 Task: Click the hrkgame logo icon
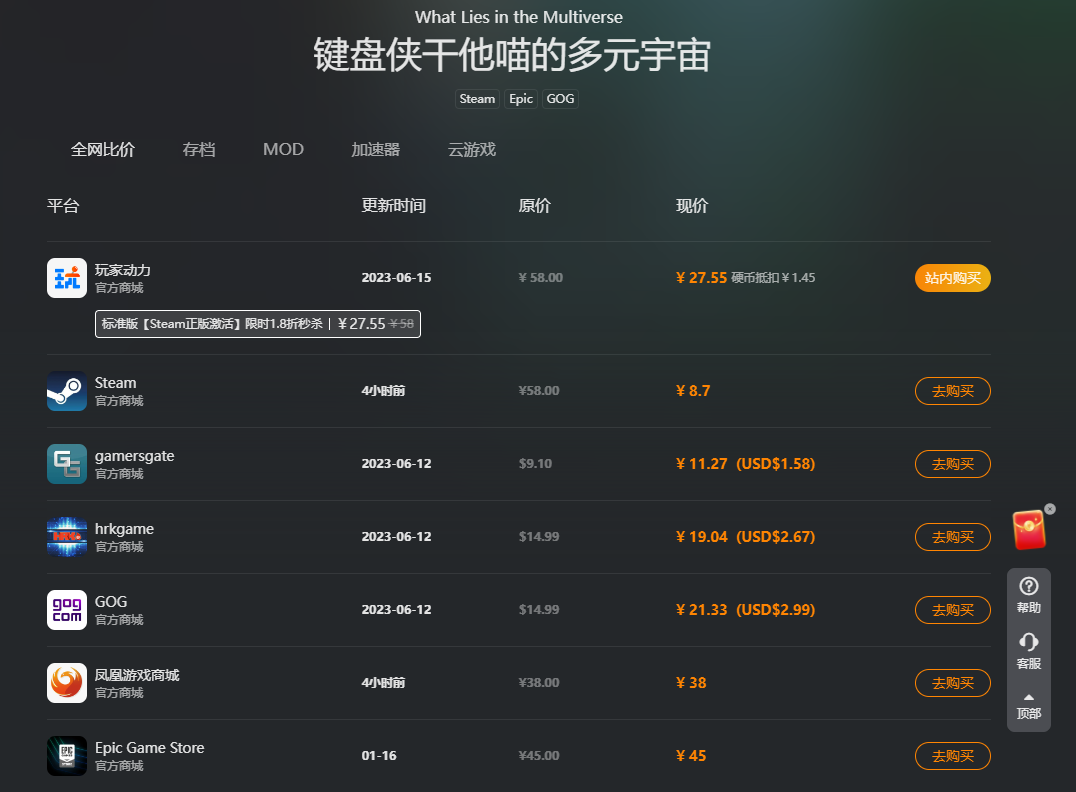(x=67, y=537)
